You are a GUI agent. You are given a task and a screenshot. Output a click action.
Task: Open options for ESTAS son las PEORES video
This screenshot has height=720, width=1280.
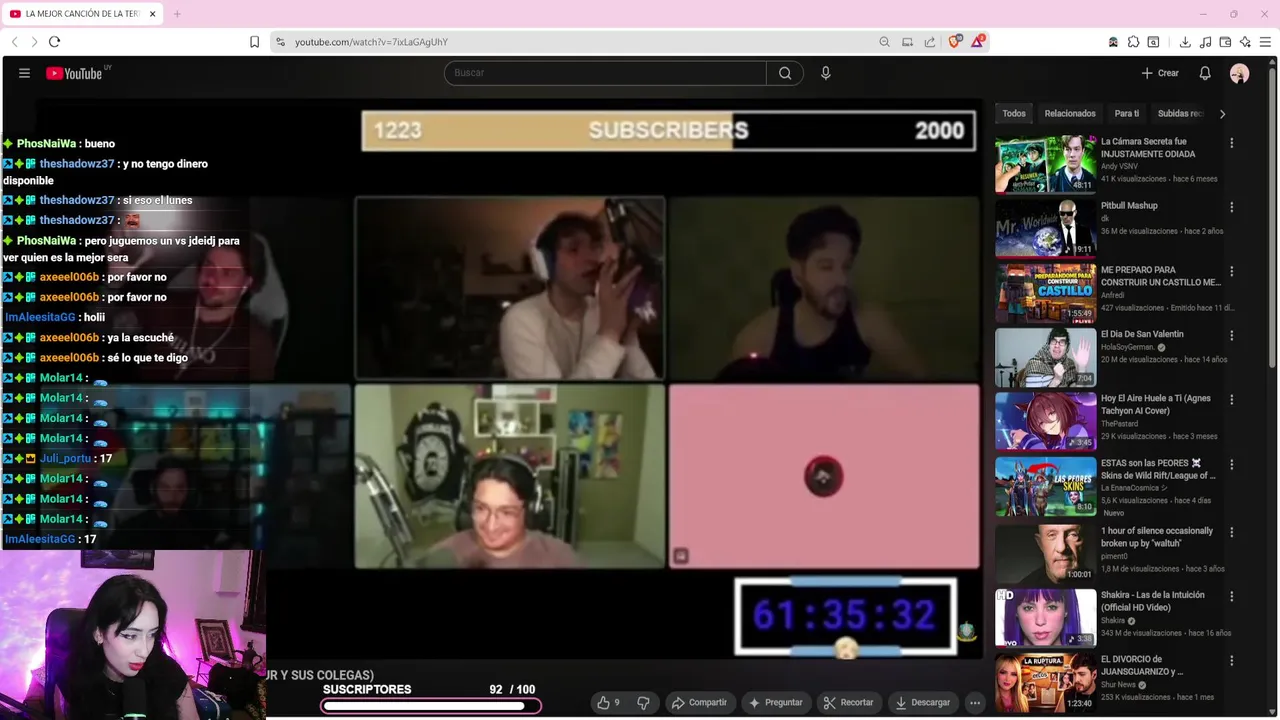pos(1232,464)
